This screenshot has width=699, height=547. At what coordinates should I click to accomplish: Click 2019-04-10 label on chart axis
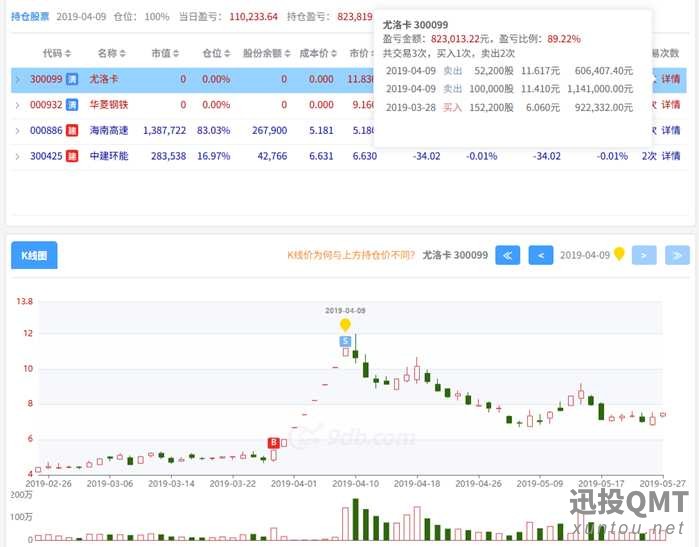[355, 484]
